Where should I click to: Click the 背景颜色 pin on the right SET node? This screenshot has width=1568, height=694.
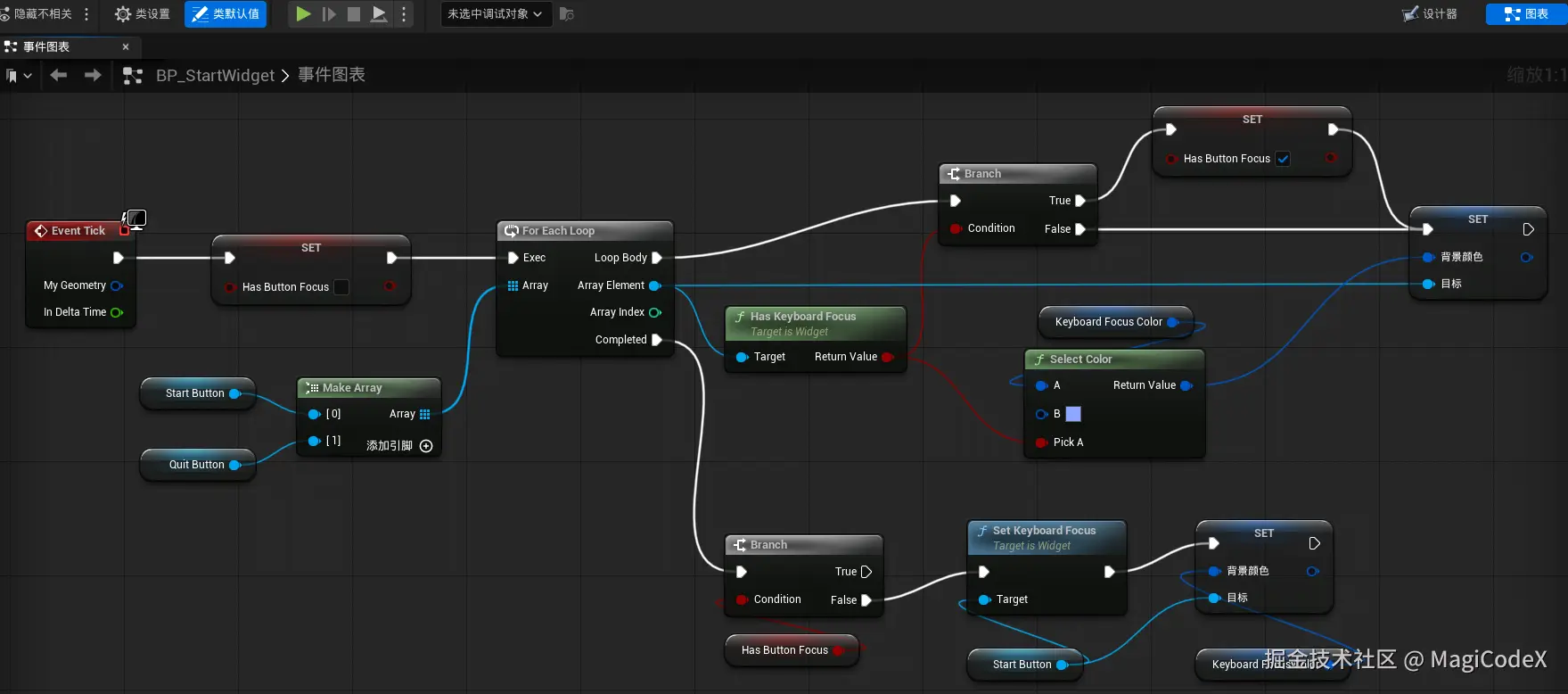[x=1428, y=257]
